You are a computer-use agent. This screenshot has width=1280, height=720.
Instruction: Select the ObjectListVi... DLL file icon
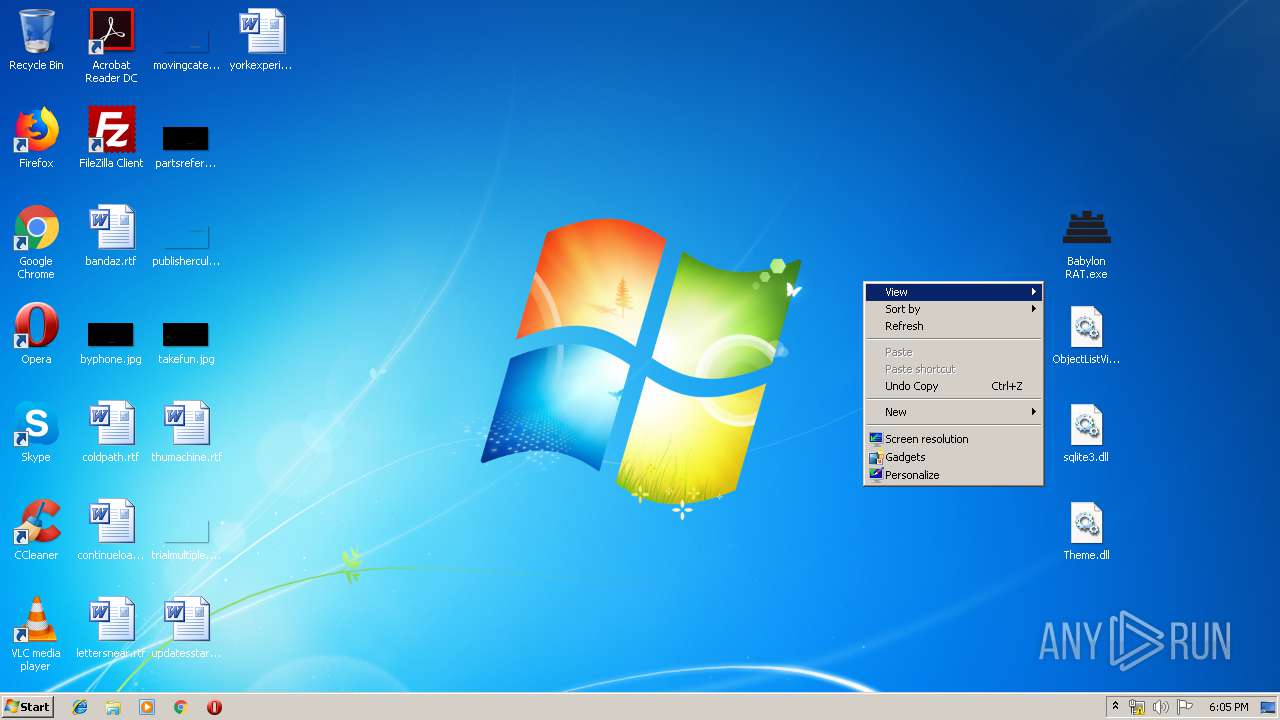point(1086,334)
